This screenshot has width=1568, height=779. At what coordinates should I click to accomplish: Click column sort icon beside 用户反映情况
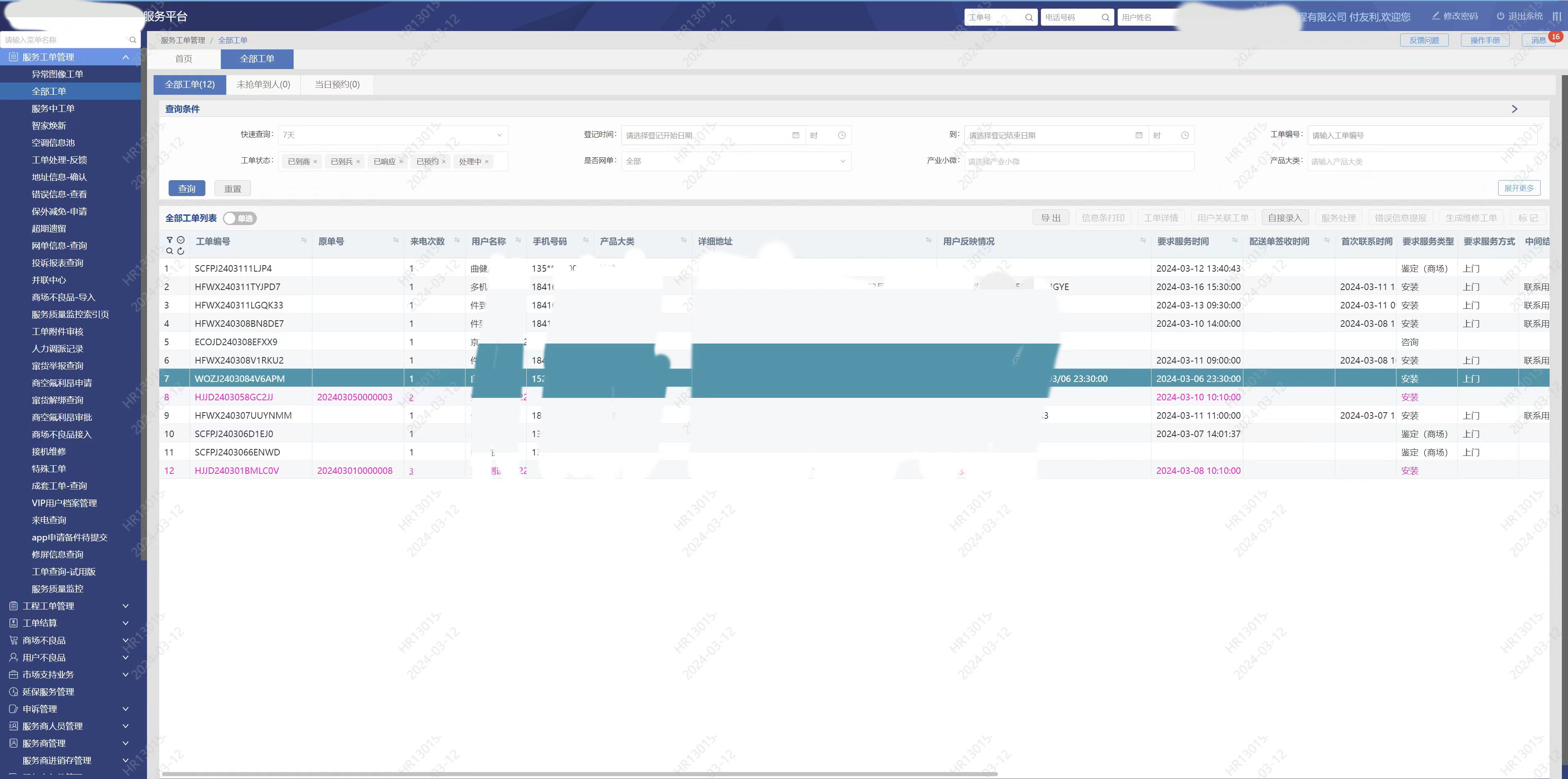[1143, 241]
